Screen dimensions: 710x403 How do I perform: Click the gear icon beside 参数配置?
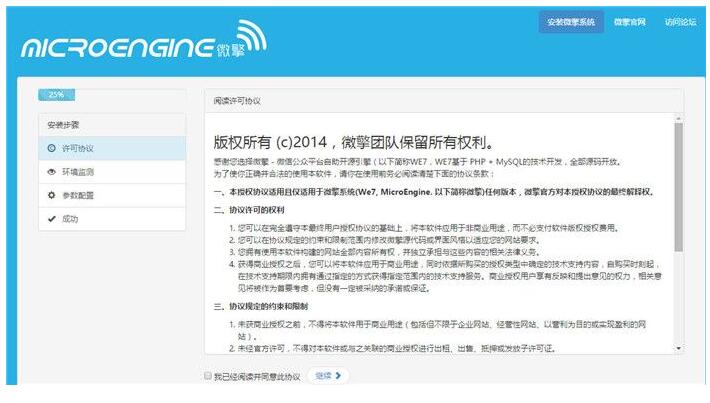pyautogui.click(x=52, y=195)
